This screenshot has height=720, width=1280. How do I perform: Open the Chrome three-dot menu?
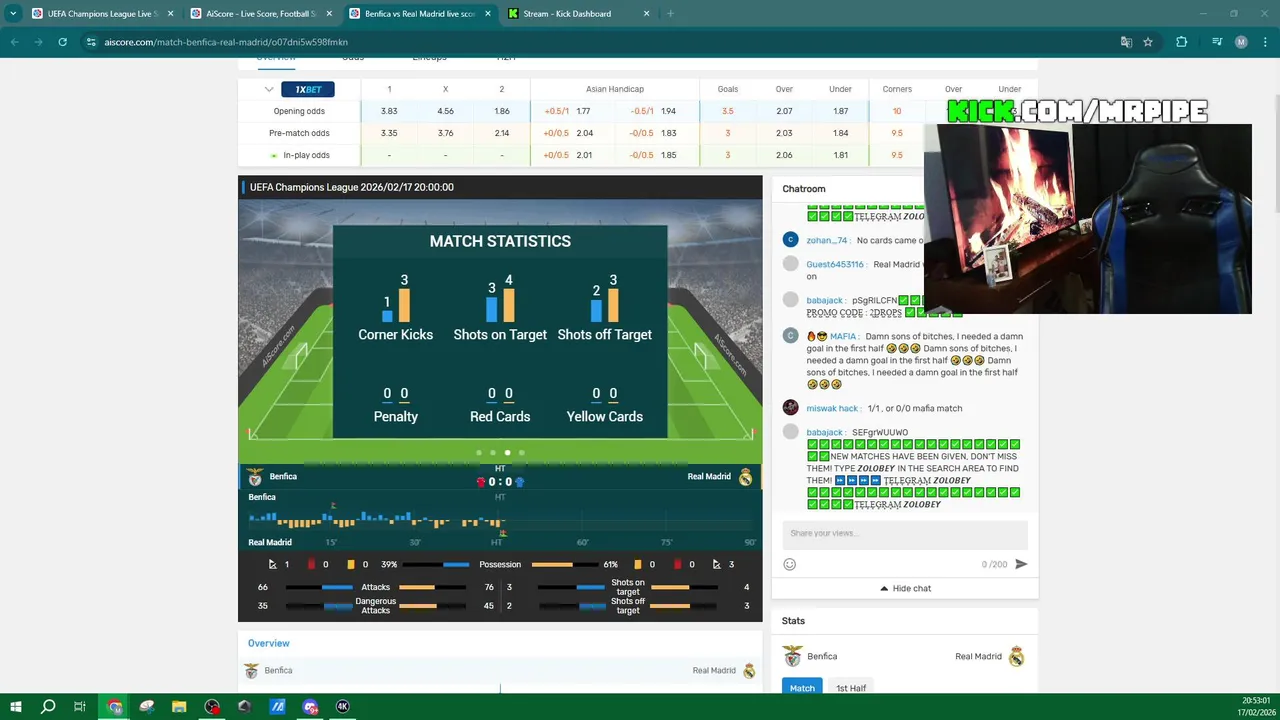tap(1265, 42)
